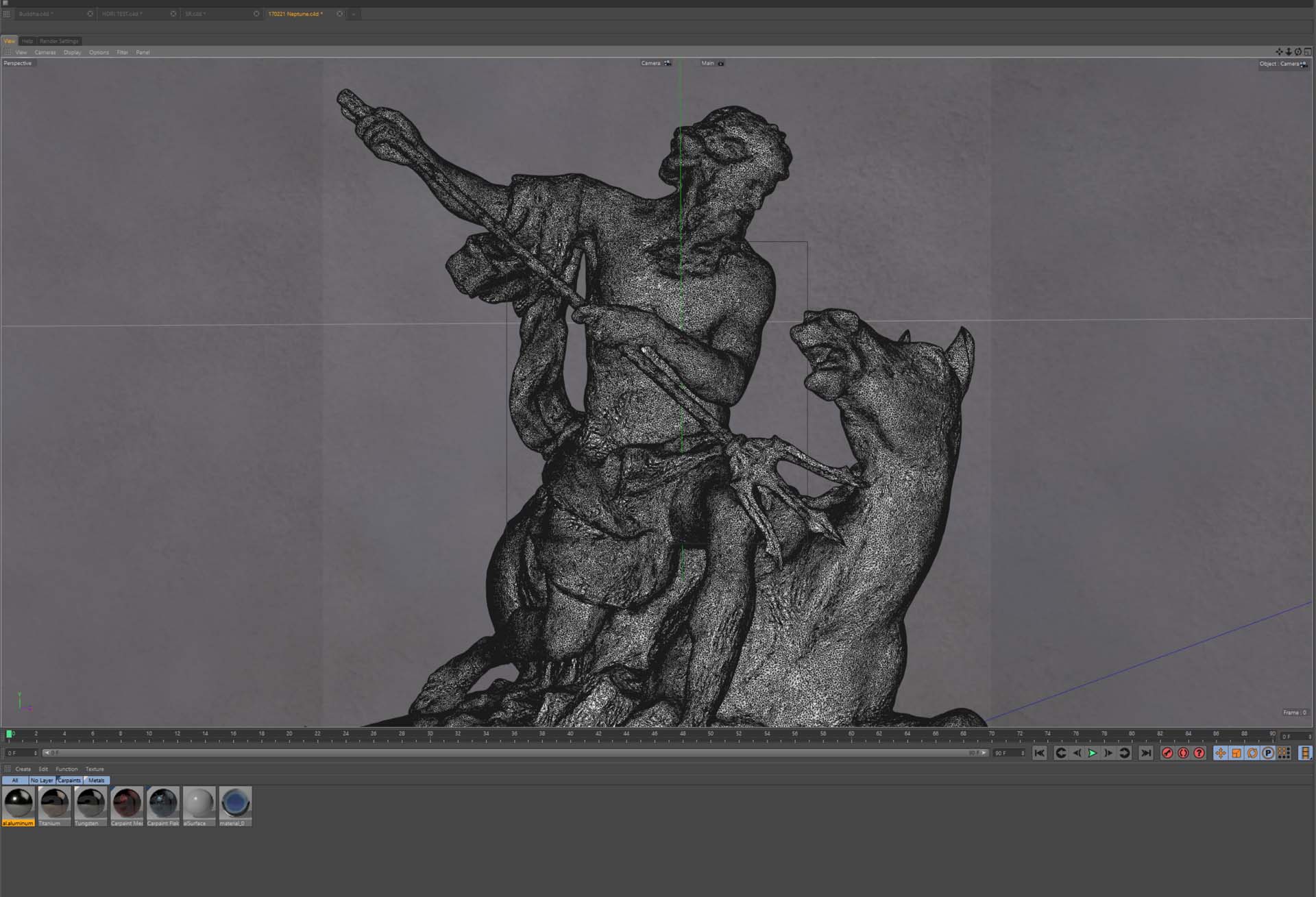Open the material manager Edit menu

pos(43,769)
